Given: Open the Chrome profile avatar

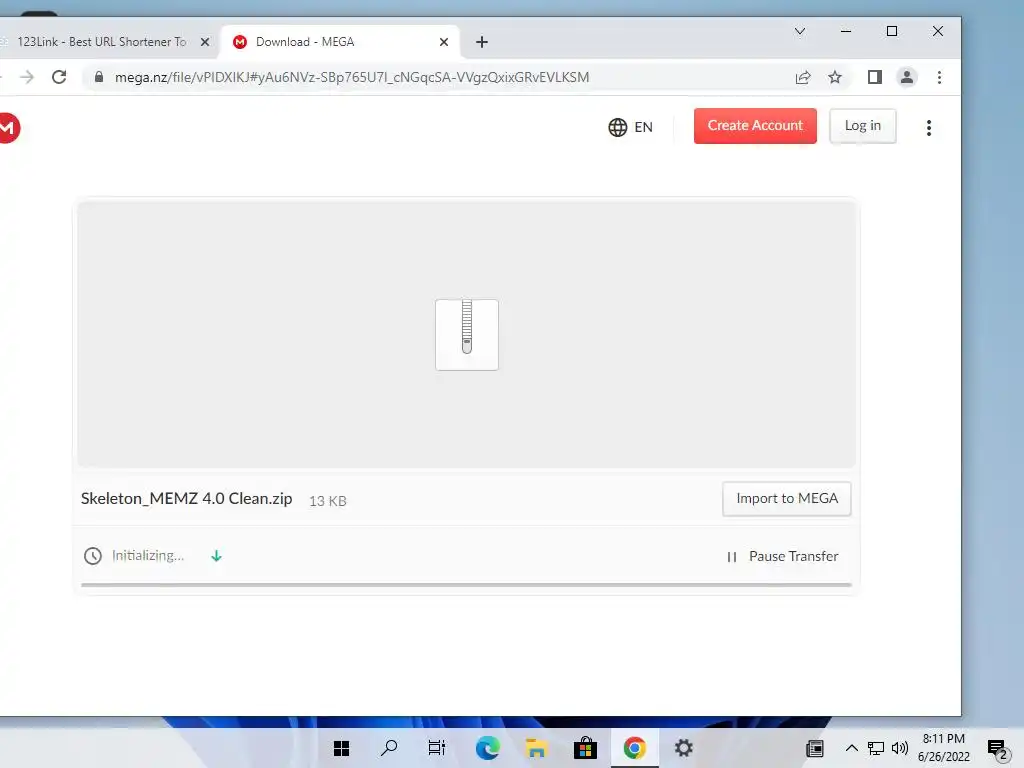Looking at the screenshot, I should (906, 77).
